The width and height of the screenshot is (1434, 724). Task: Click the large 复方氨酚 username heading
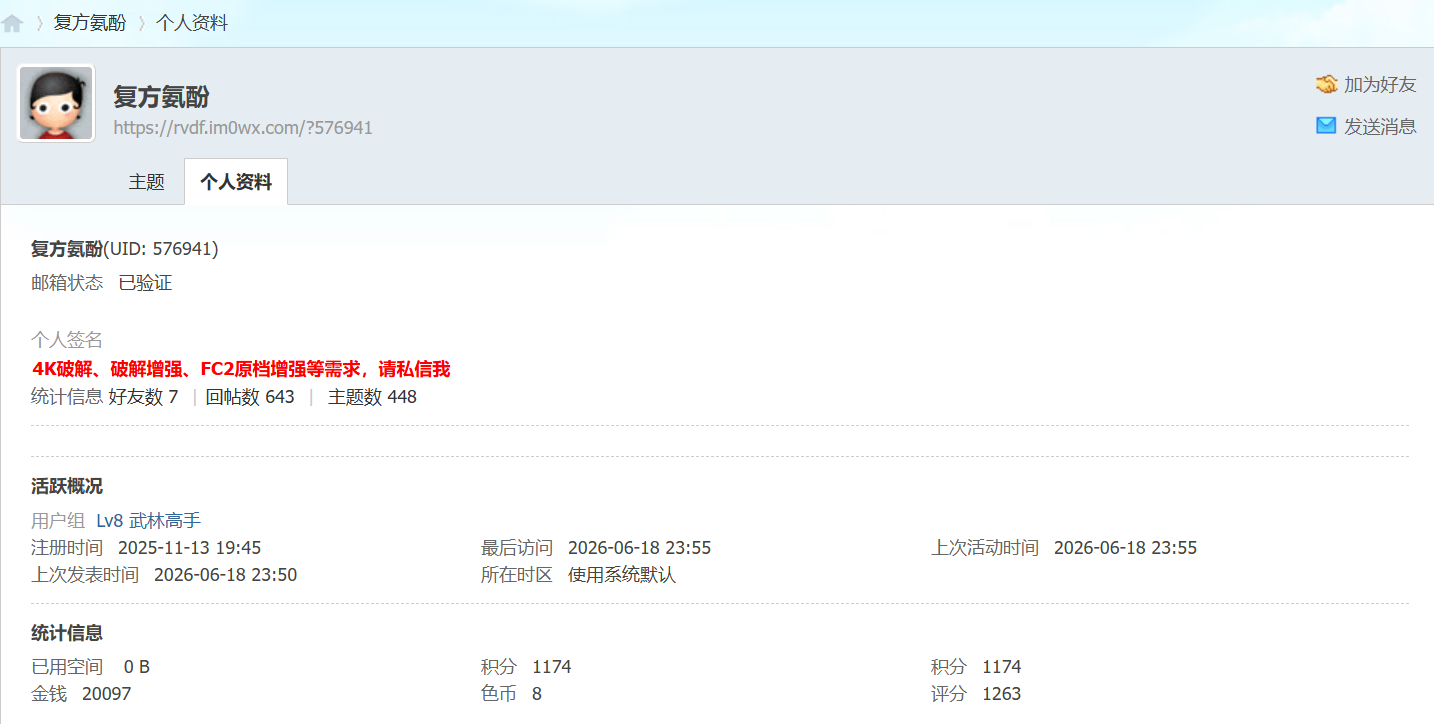pyautogui.click(x=161, y=97)
